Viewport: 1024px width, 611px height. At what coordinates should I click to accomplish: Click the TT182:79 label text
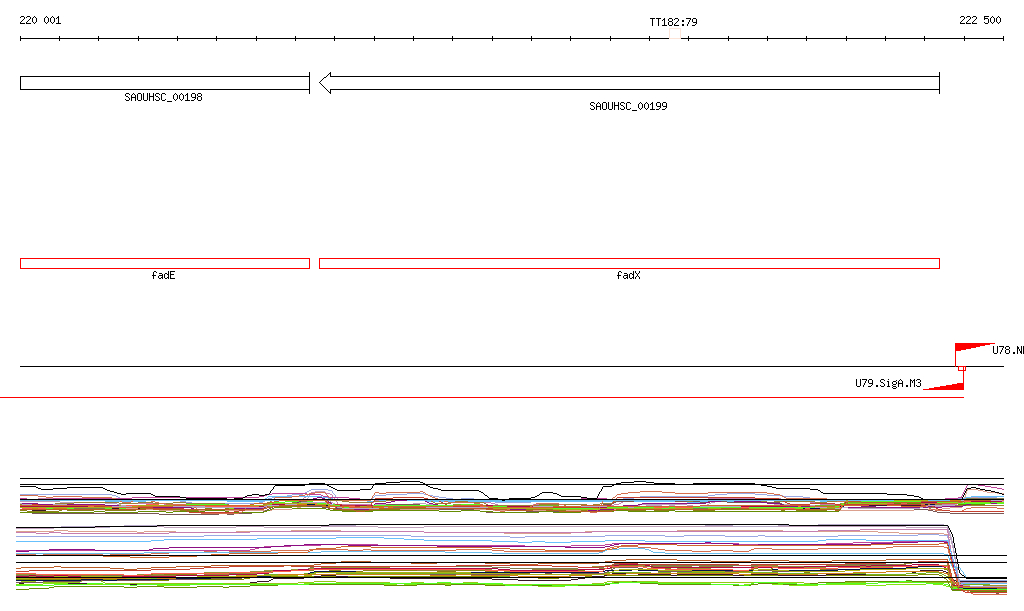coord(673,22)
